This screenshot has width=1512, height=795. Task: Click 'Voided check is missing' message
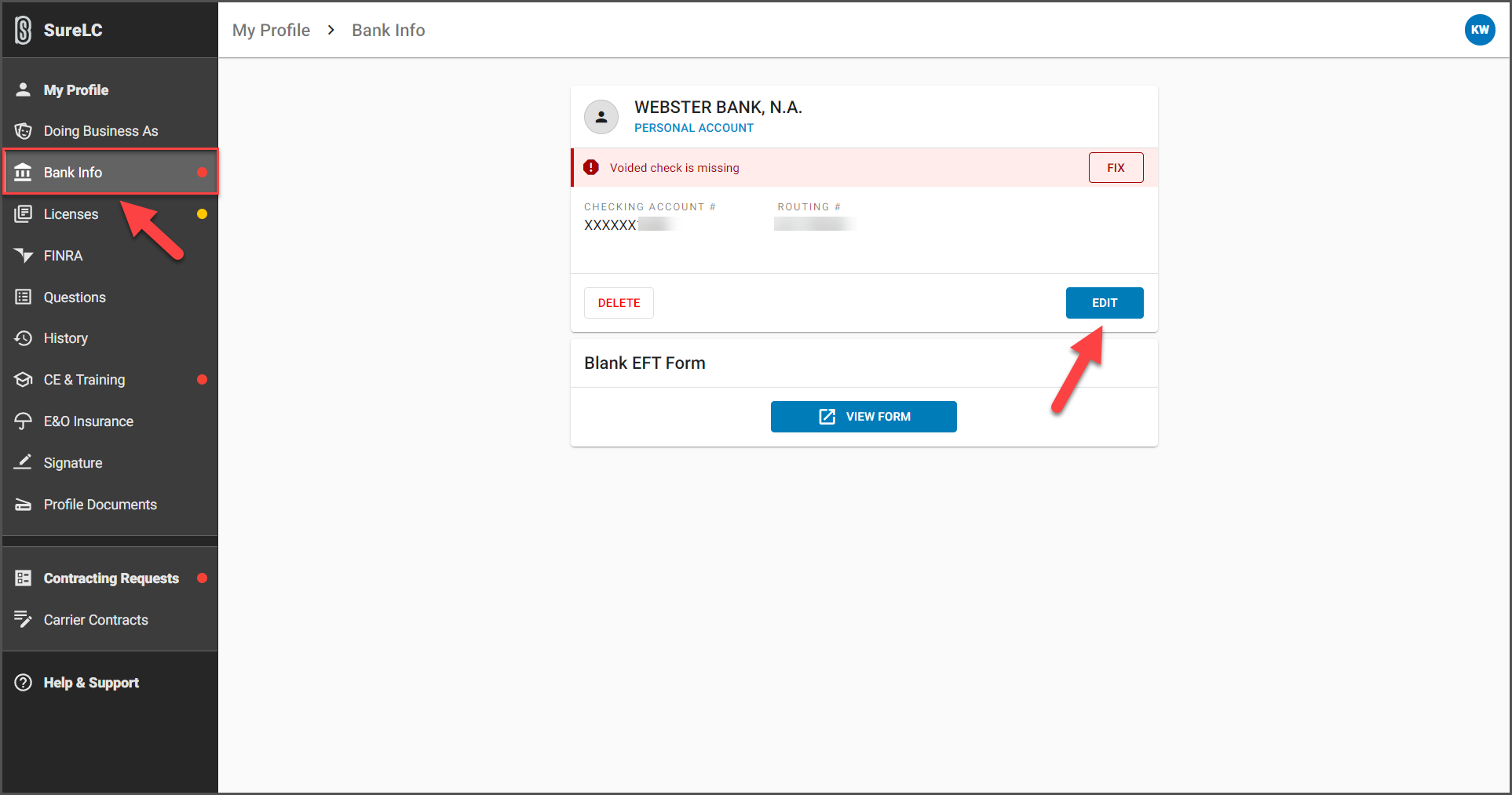[674, 168]
